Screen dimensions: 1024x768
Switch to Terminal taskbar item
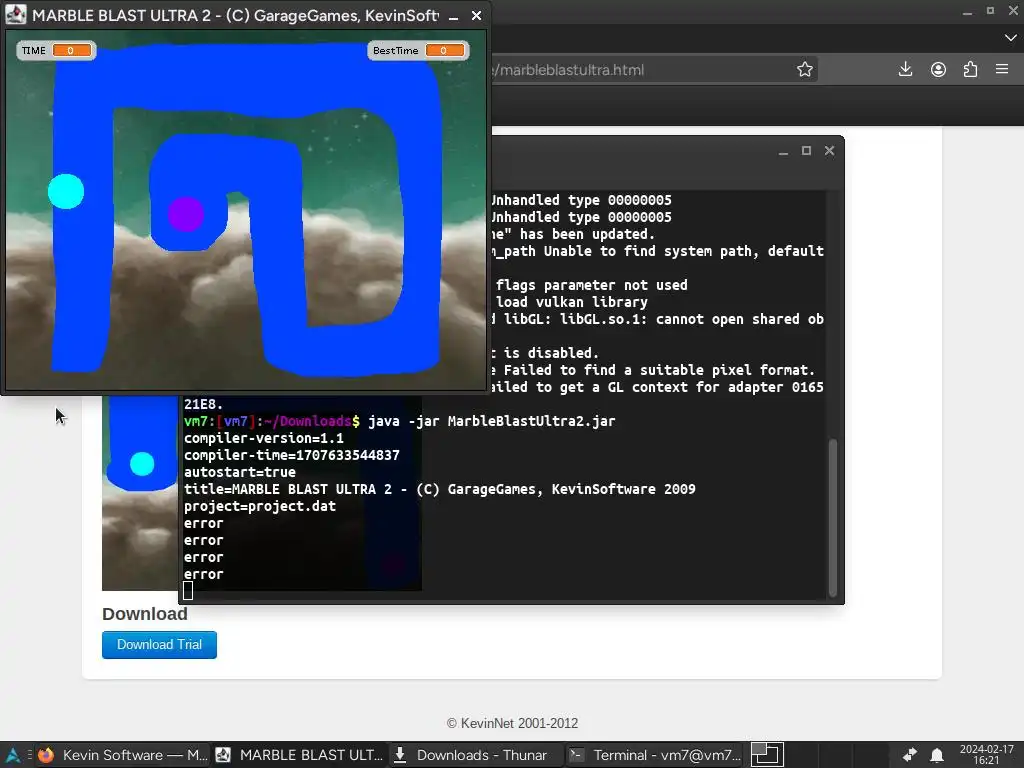point(654,755)
